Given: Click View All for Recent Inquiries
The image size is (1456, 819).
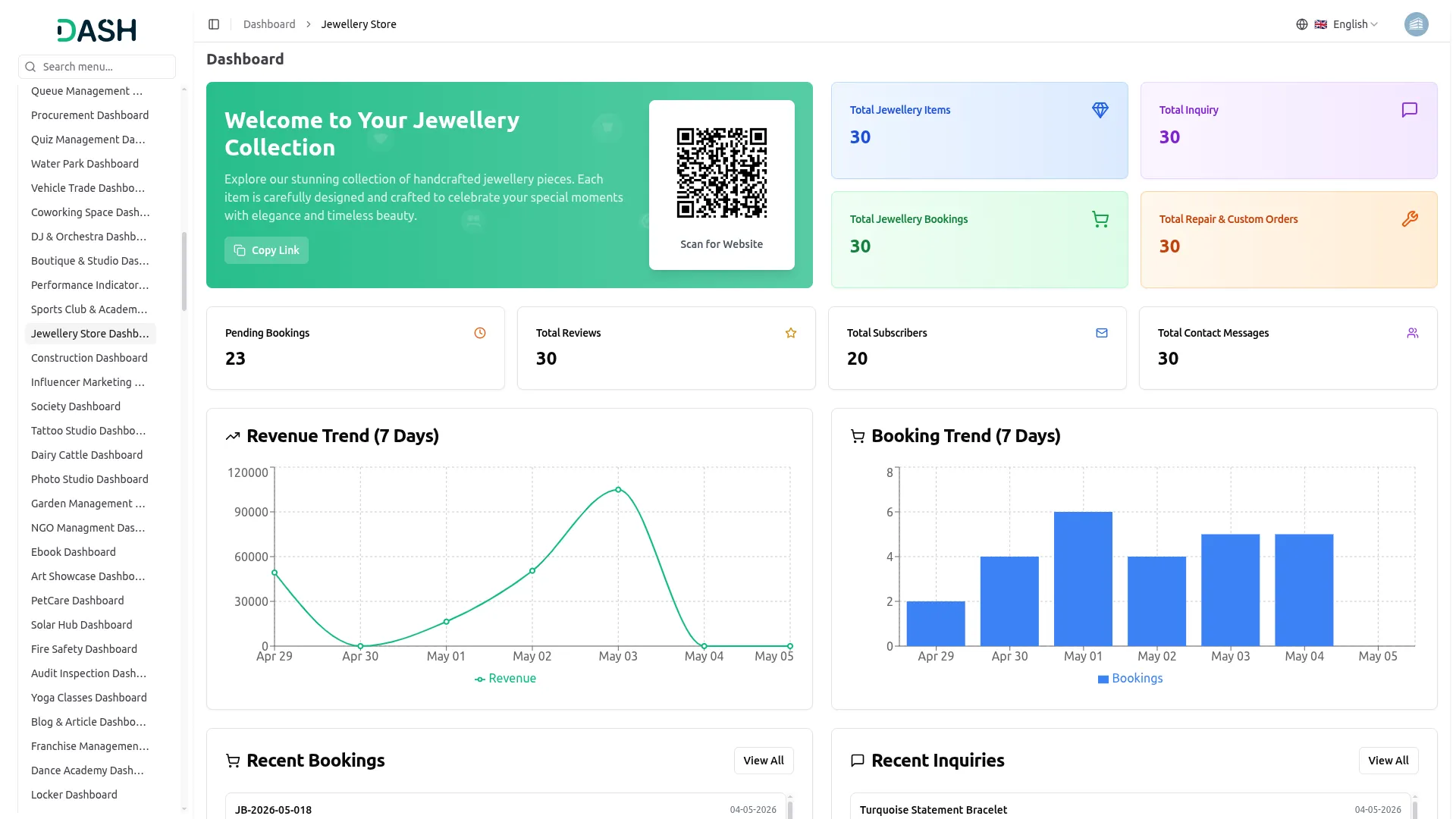Looking at the screenshot, I should pos(1389,761).
